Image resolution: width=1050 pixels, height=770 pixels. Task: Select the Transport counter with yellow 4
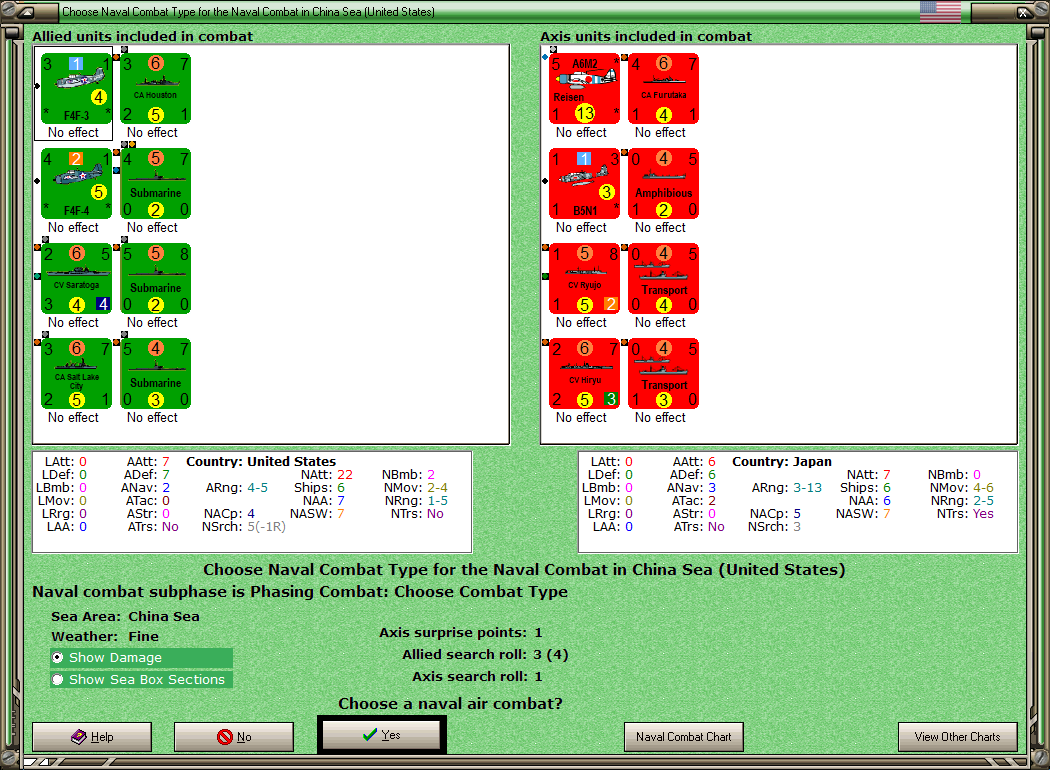point(664,279)
